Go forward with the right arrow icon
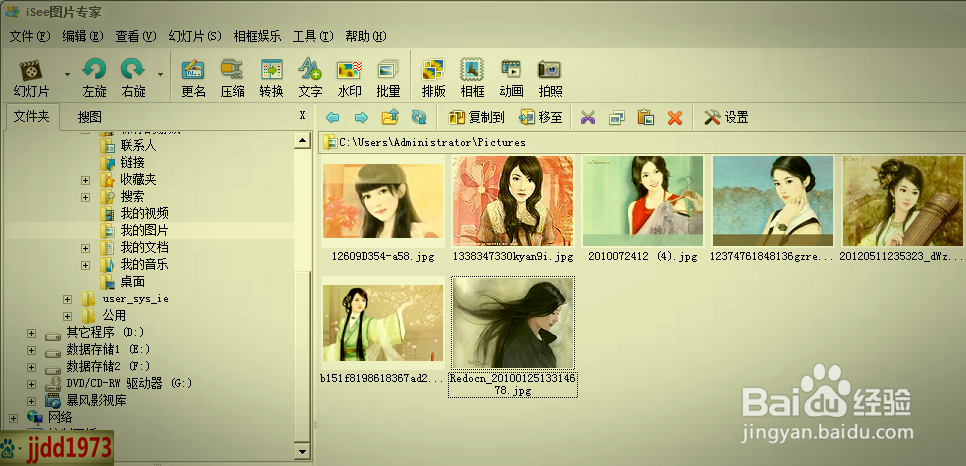 pyautogui.click(x=362, y=117)
